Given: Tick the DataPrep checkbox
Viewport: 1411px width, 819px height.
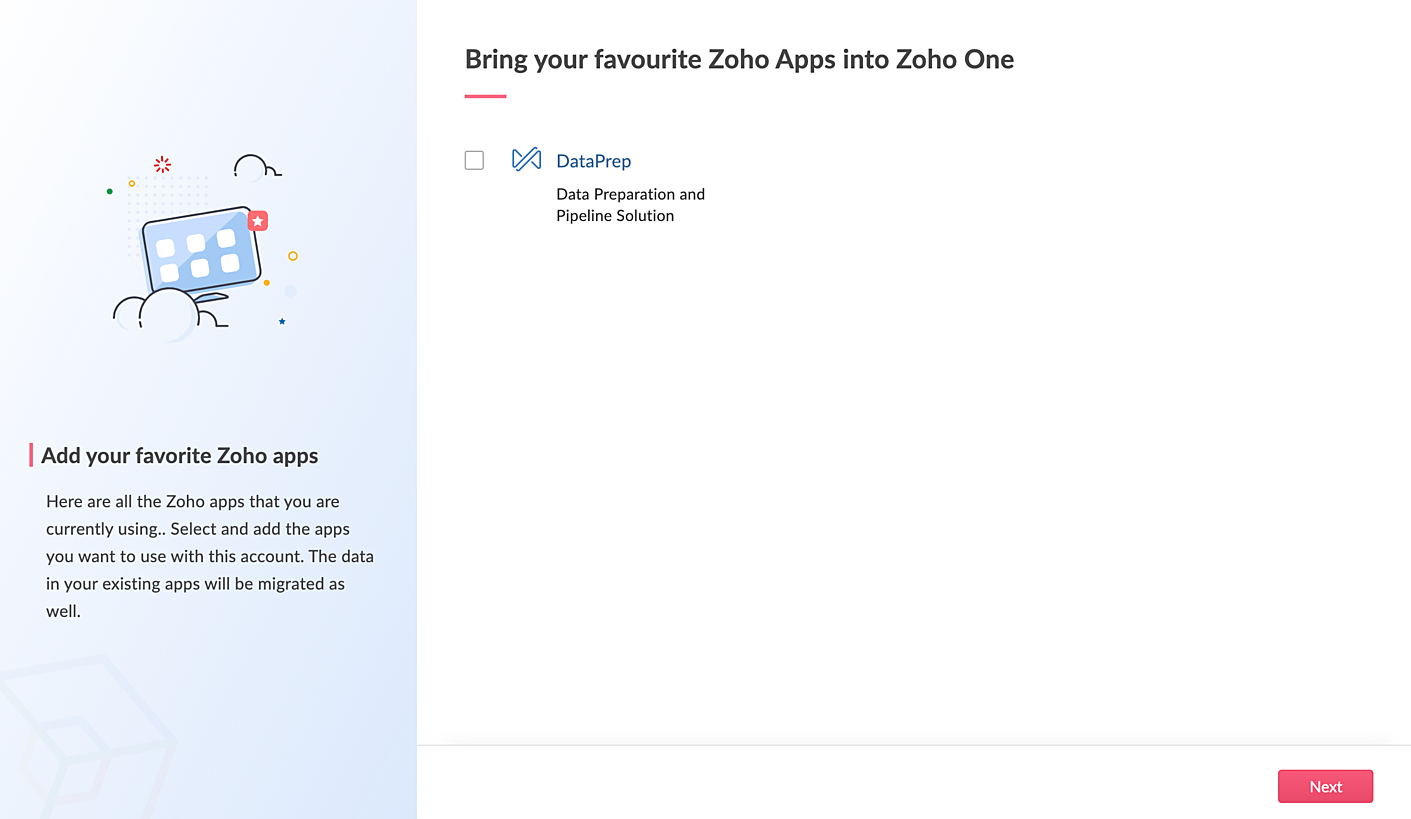Looking at the screenshot, I should pos(474,160).
